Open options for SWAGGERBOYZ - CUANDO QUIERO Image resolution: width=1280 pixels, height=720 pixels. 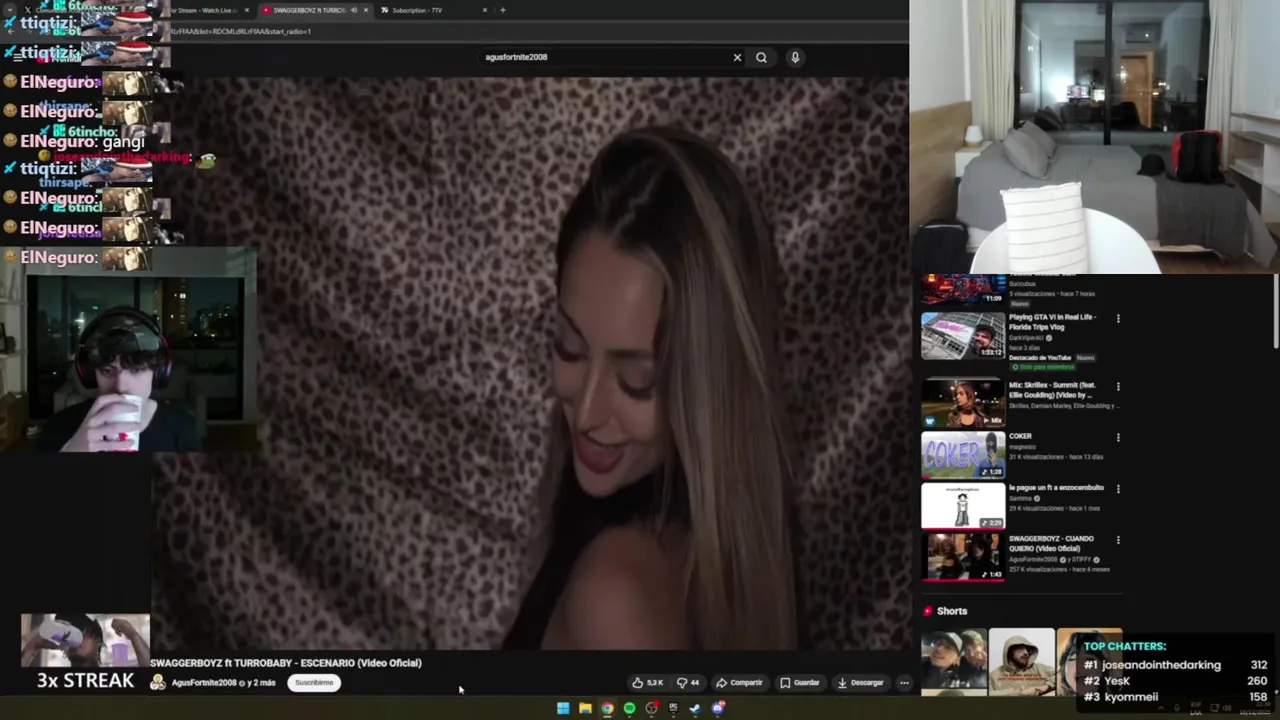tap(1118, 540)
